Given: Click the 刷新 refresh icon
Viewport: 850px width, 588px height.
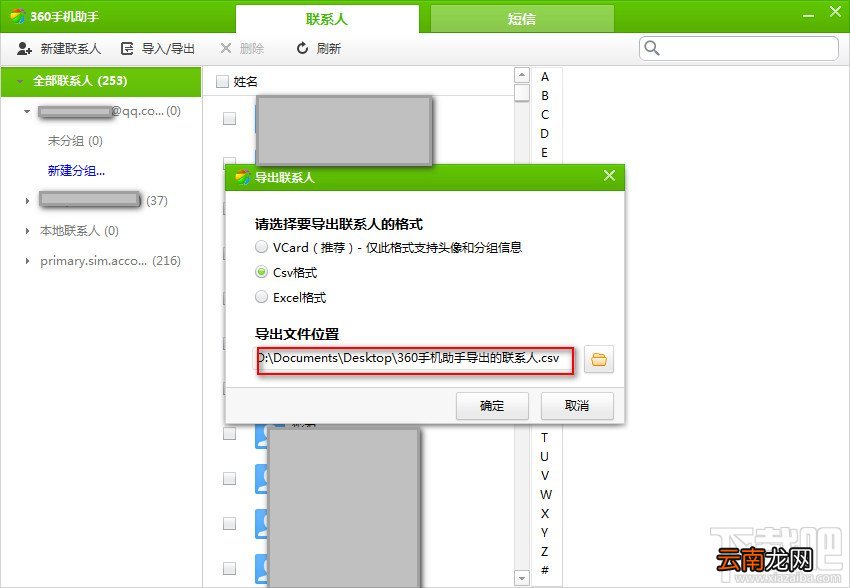Looking at the screenshot, I should click(302, 49).
